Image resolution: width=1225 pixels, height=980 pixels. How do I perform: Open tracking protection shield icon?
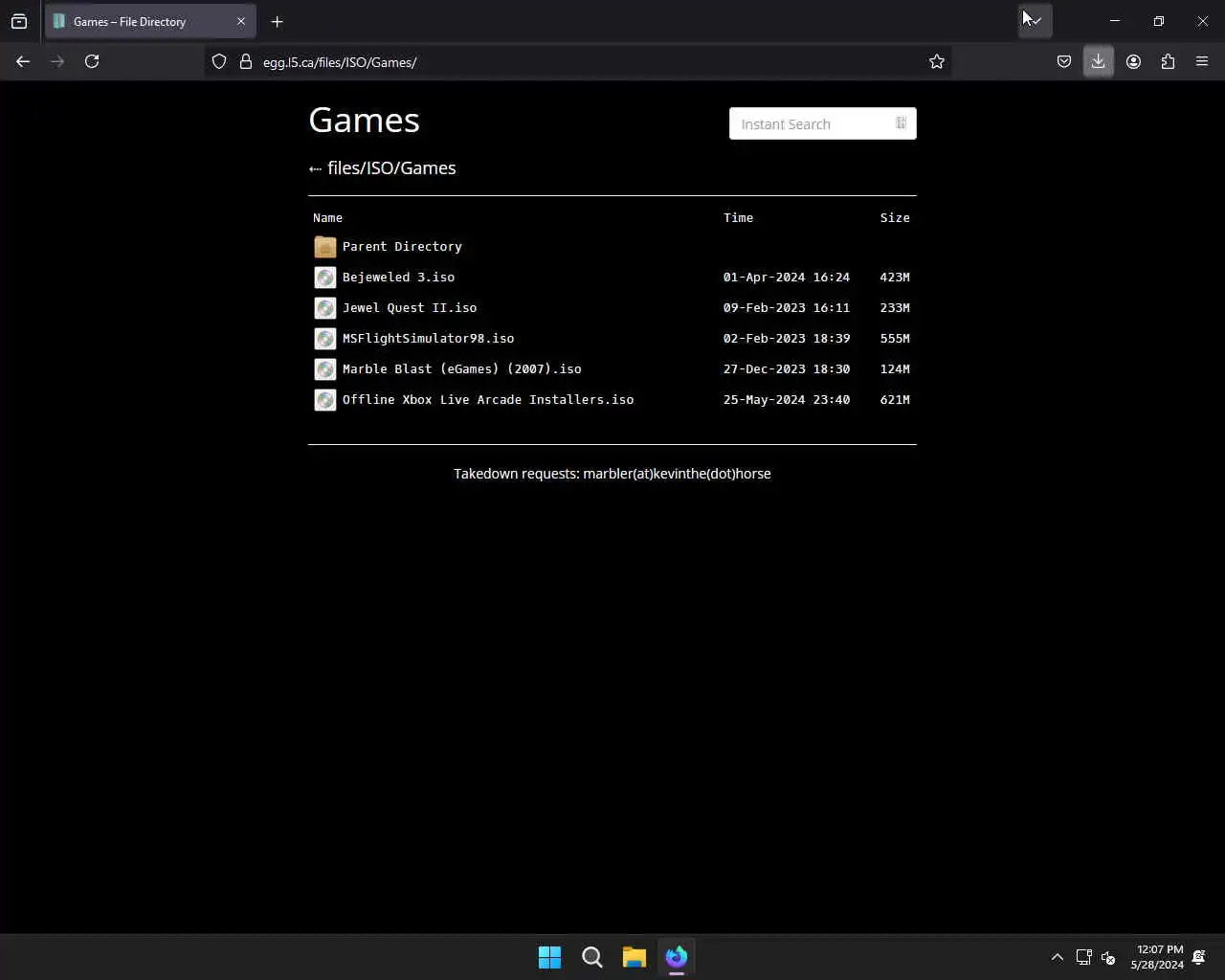point(219,61)
